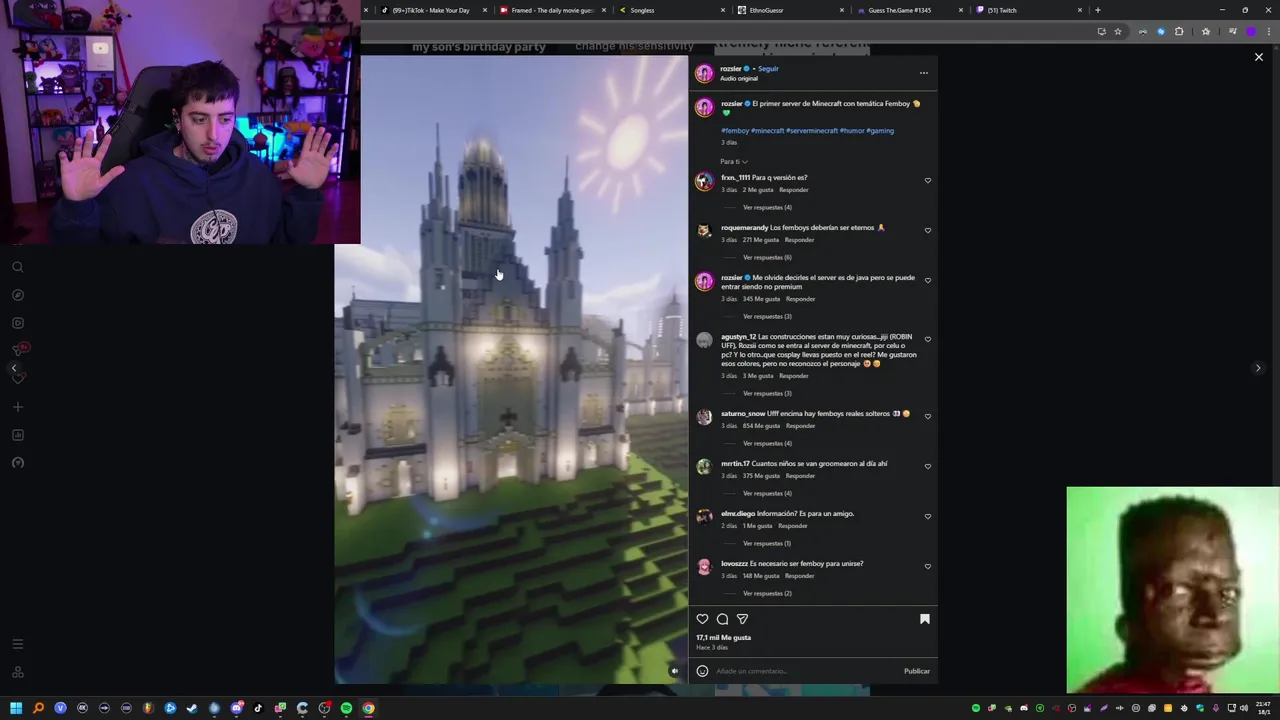Image resolution: width=1280 pixels, height=720 pixels.
Task: Go to the next post arrow
Action: point(1258,368)
